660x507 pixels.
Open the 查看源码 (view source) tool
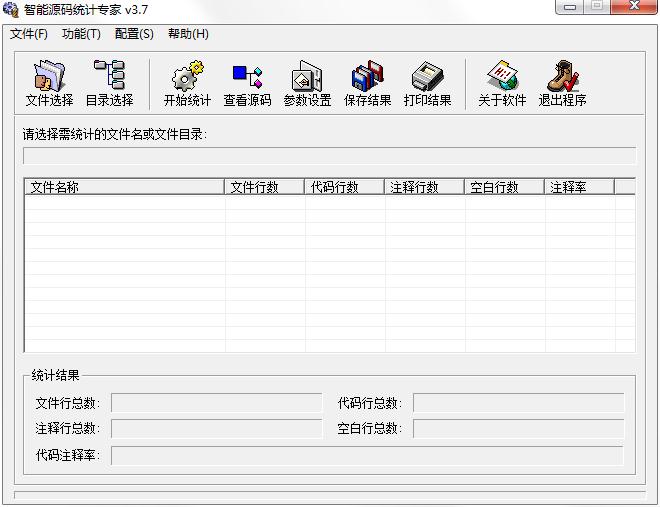(247, 83)
